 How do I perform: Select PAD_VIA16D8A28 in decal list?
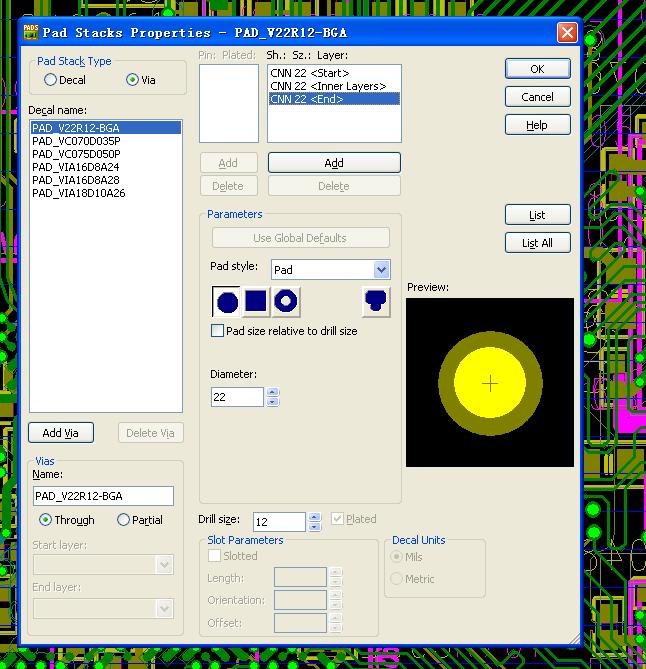click(106, 180)
